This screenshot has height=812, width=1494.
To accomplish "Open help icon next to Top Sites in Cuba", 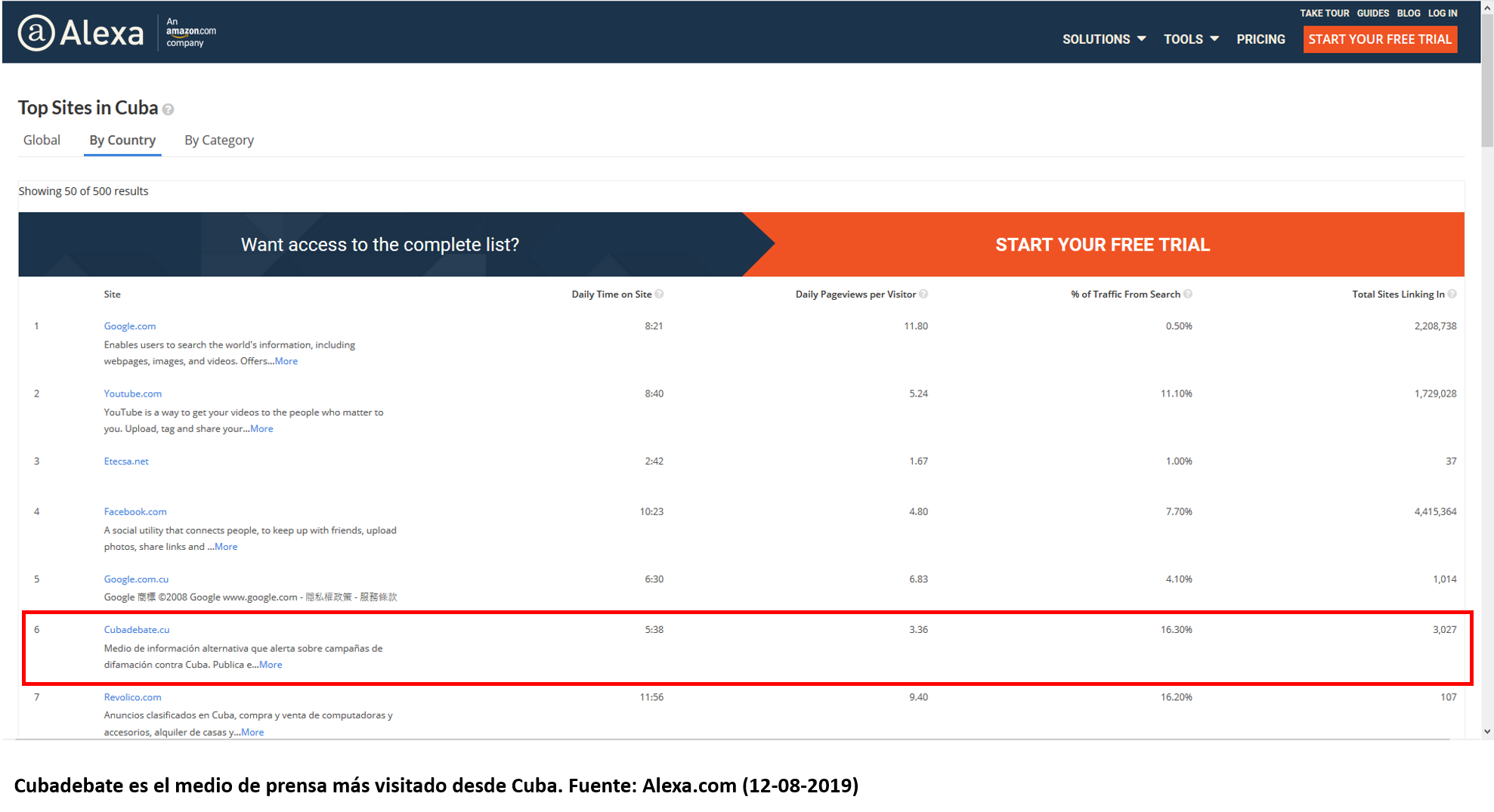I will (x=169, y=110).
